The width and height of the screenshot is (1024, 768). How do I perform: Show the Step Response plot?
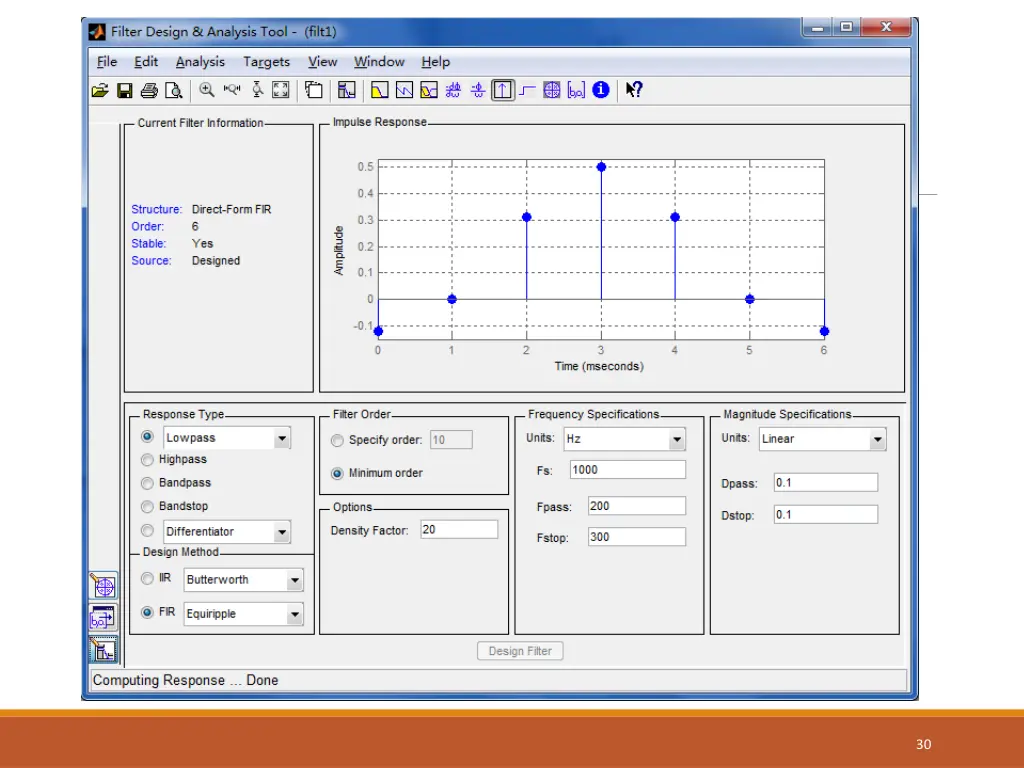coord(528,90)
